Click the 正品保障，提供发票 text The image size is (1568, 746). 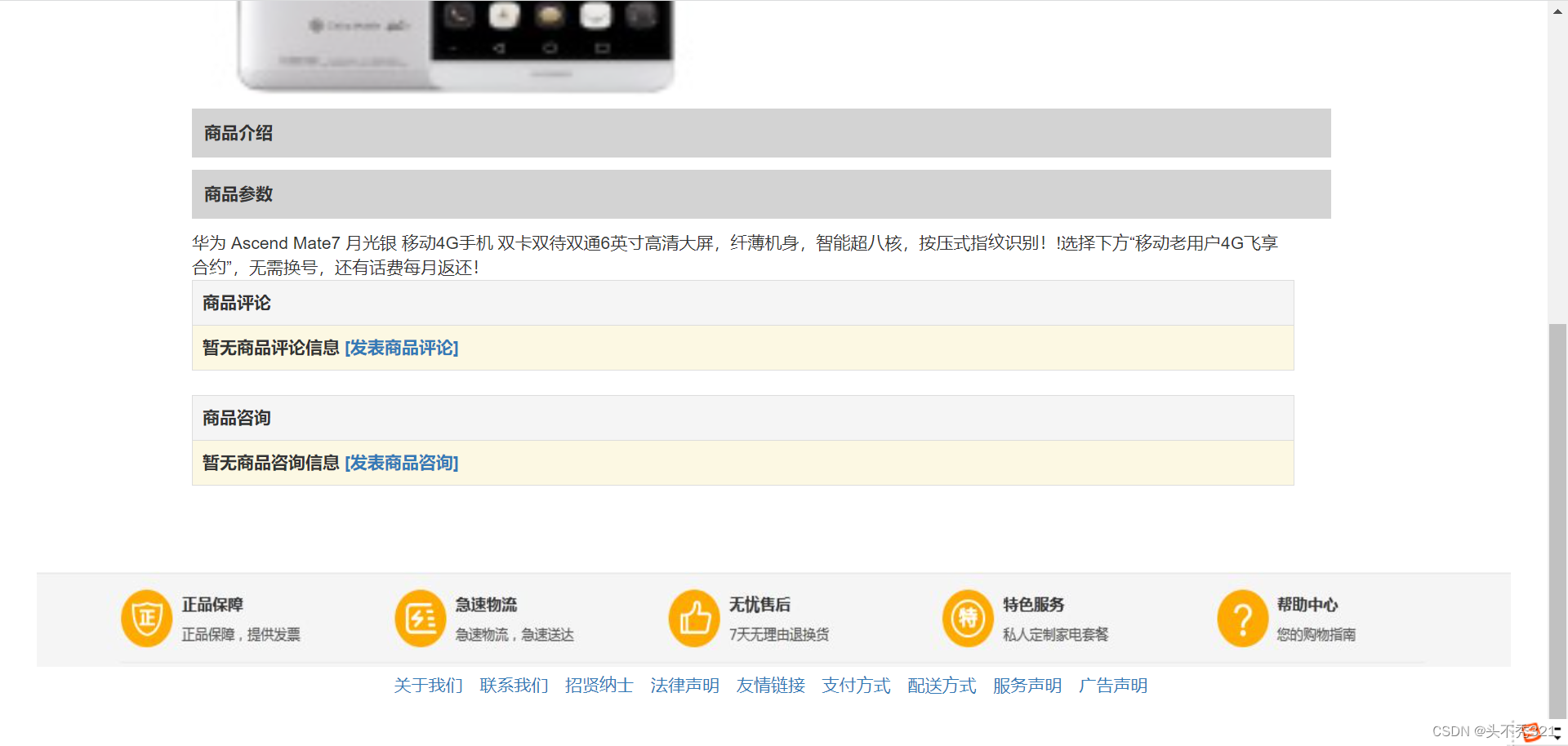(x=241, y=634)
